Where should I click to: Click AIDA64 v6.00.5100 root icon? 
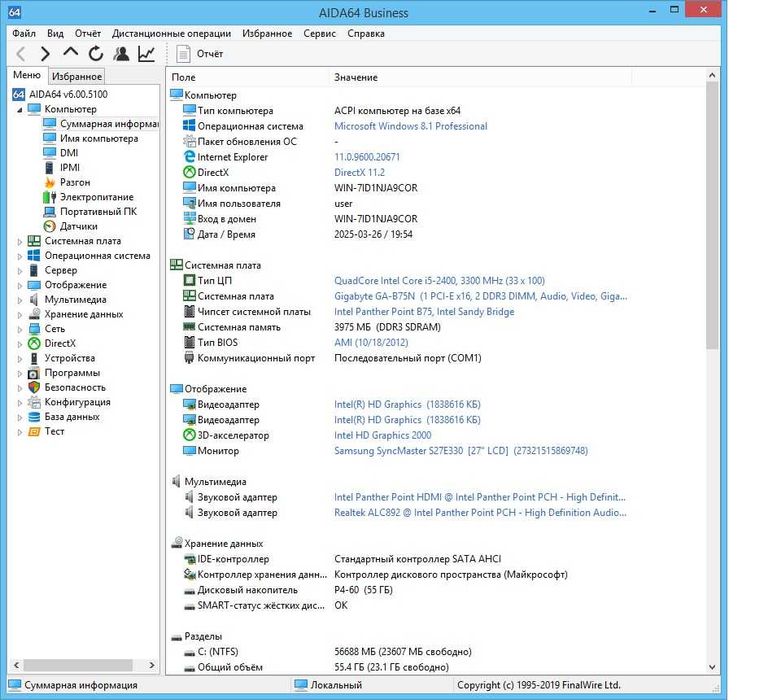(x=18, y=95)
